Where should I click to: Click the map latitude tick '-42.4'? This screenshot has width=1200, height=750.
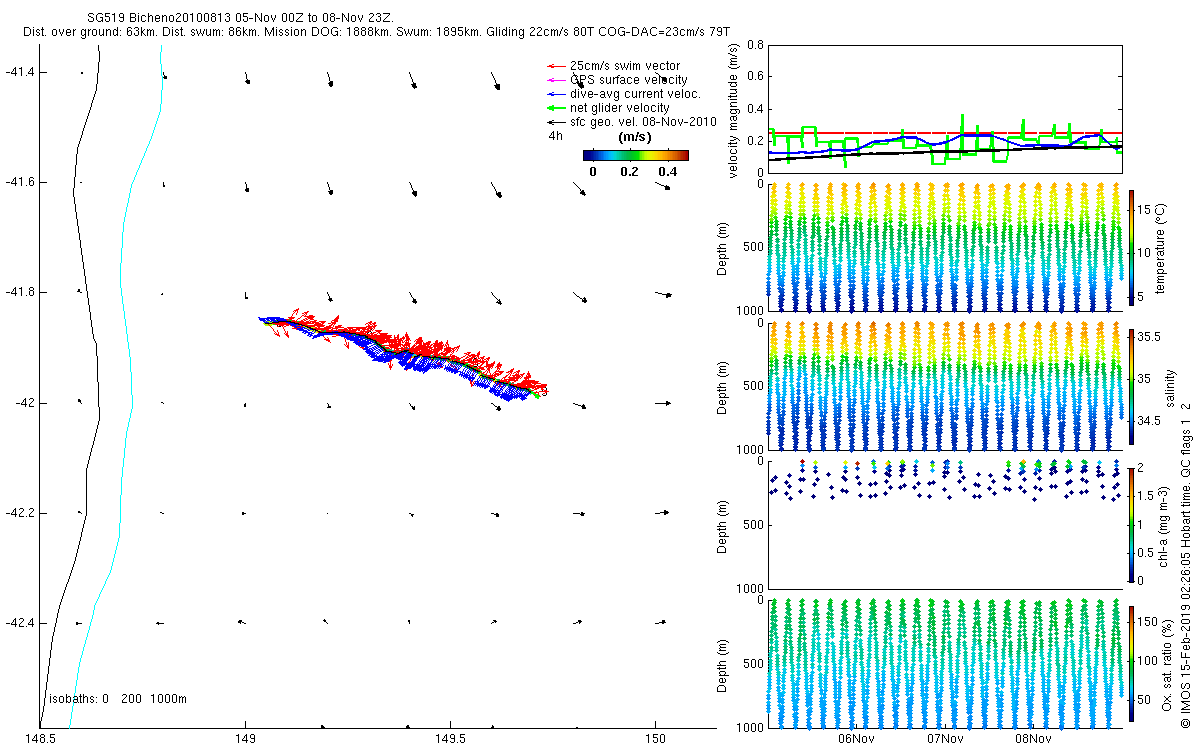pyautogui.click(x=19, y=622)
